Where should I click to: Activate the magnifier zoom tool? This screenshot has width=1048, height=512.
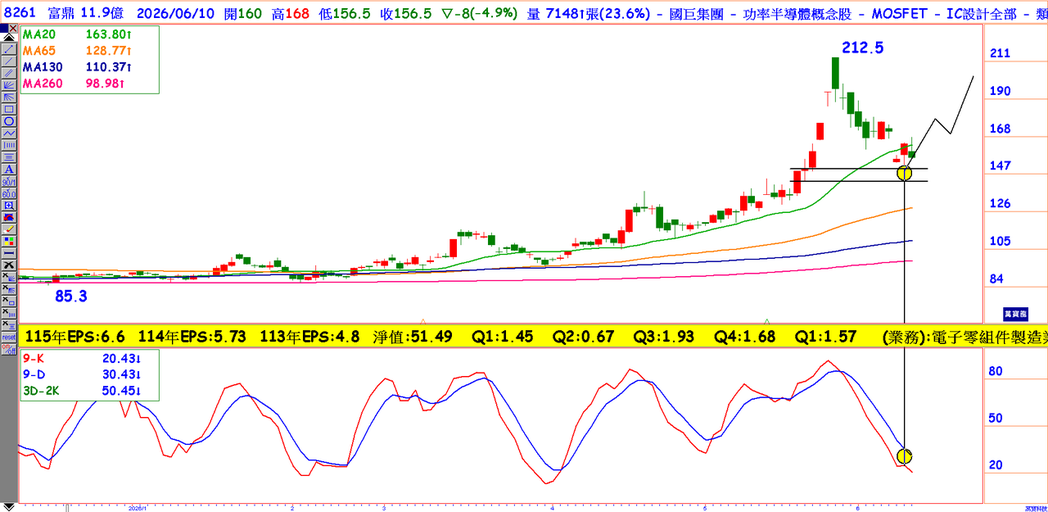9,205
